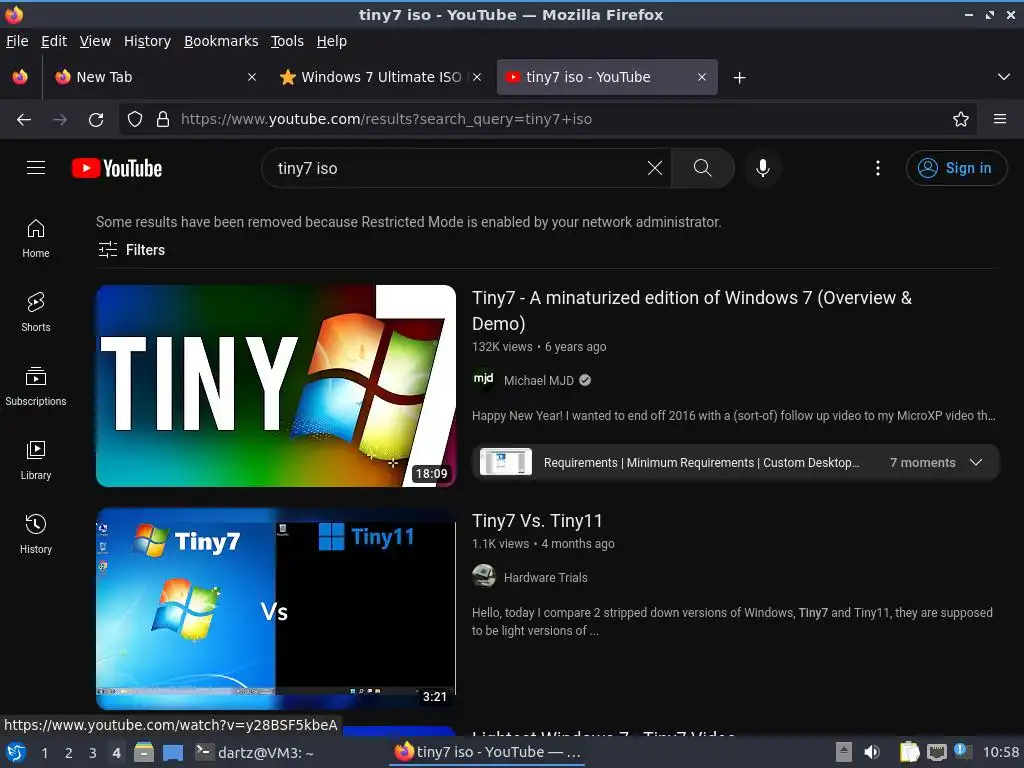Open the Help menu
Image resolution: width=1024 pixels, height=768 pixels.
pyautogui.click(x=332, y=41)
